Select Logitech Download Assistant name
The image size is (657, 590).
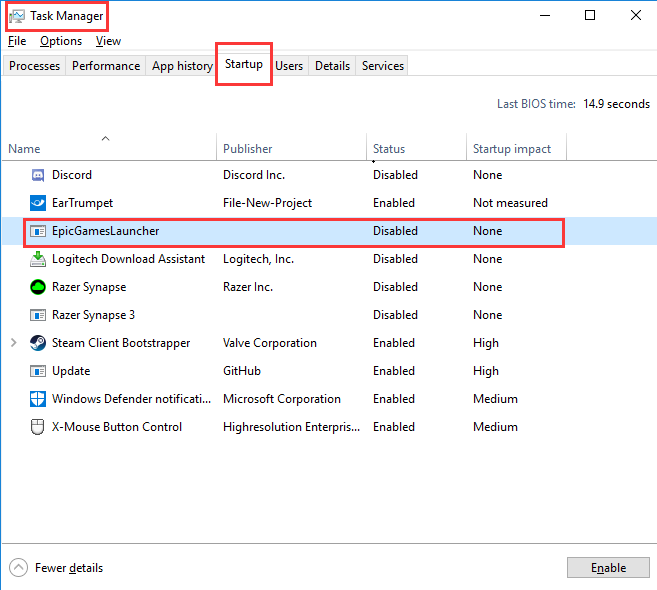[x=128, y=259]
